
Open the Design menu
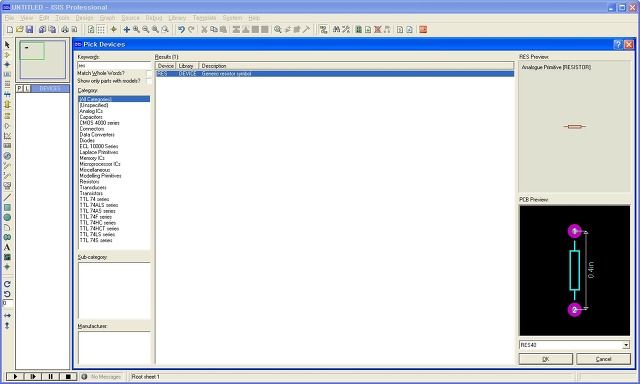point(84,18)
